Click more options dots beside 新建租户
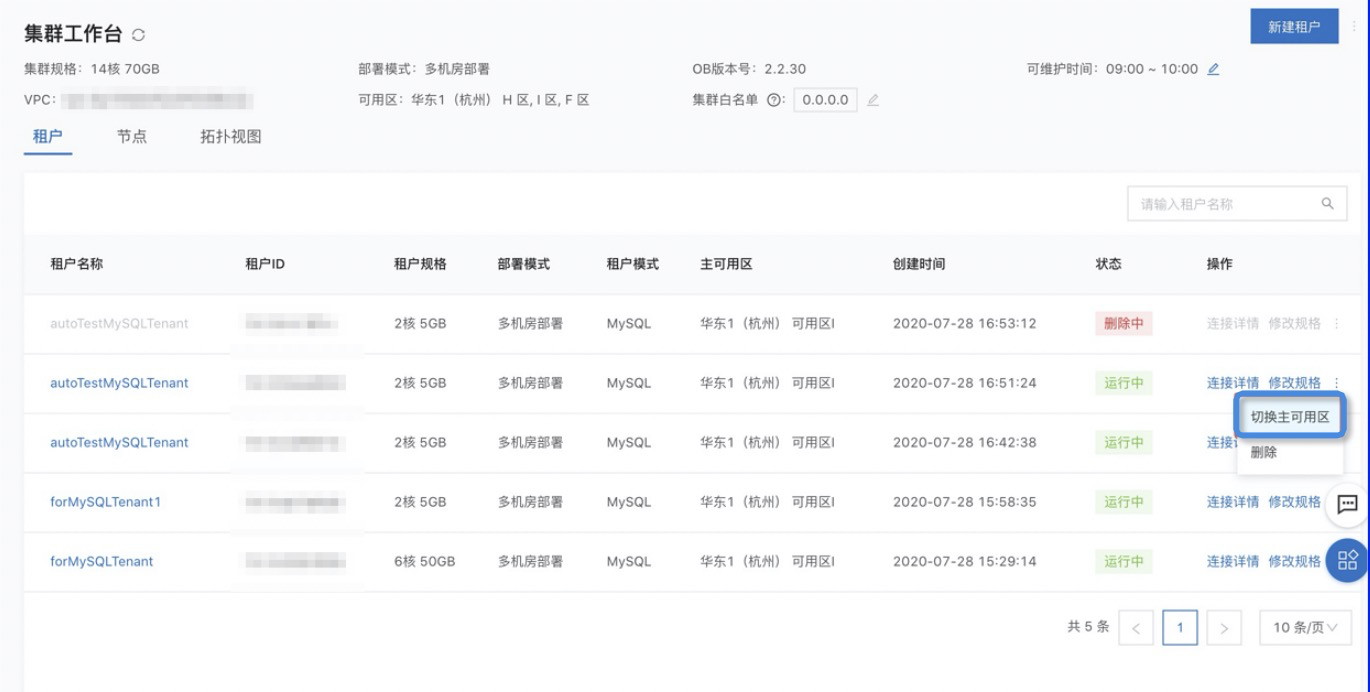Viewport: 1370px width, 692px height. (x=1355, y=27)
